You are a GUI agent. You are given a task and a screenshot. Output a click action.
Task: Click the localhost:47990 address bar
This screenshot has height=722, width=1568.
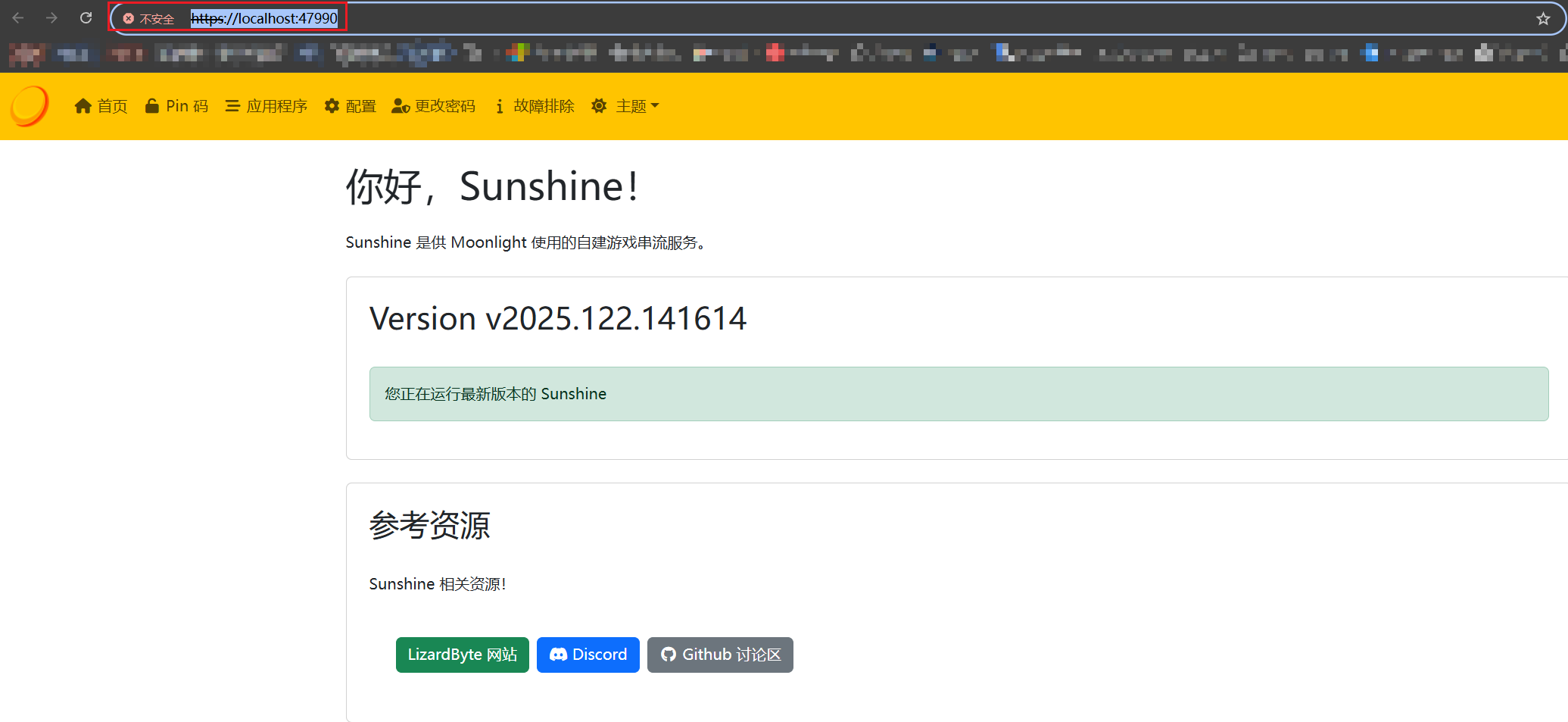[x=263, y=18]
